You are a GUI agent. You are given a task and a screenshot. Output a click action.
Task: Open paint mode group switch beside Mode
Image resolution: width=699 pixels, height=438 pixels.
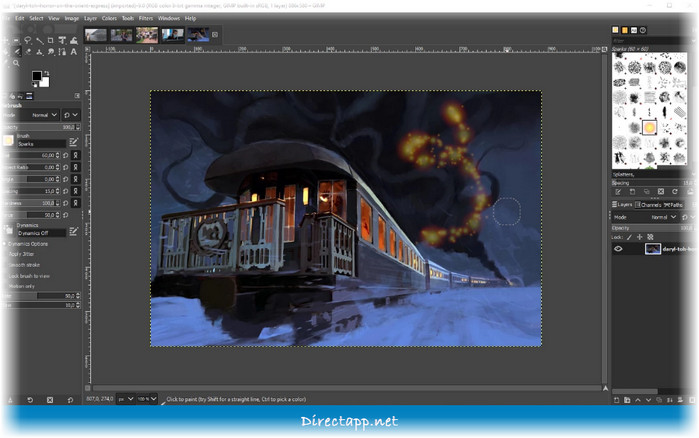pyautogui.click(x=70, y=115)
